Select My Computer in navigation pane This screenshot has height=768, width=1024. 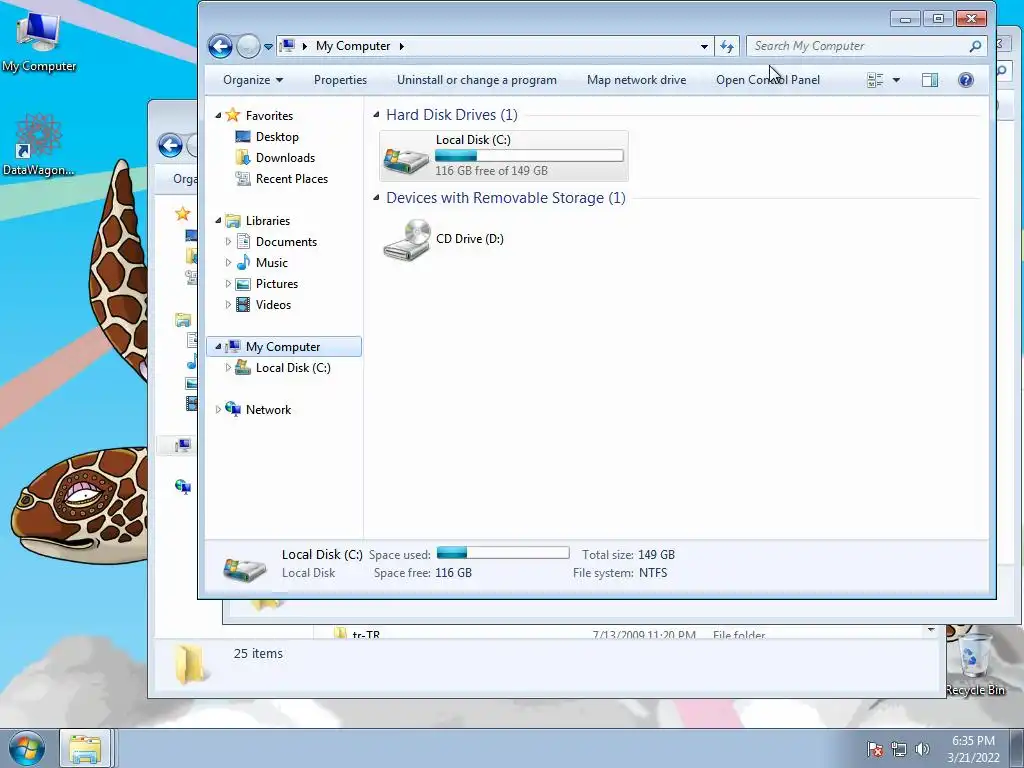click(x=283, y=347)
